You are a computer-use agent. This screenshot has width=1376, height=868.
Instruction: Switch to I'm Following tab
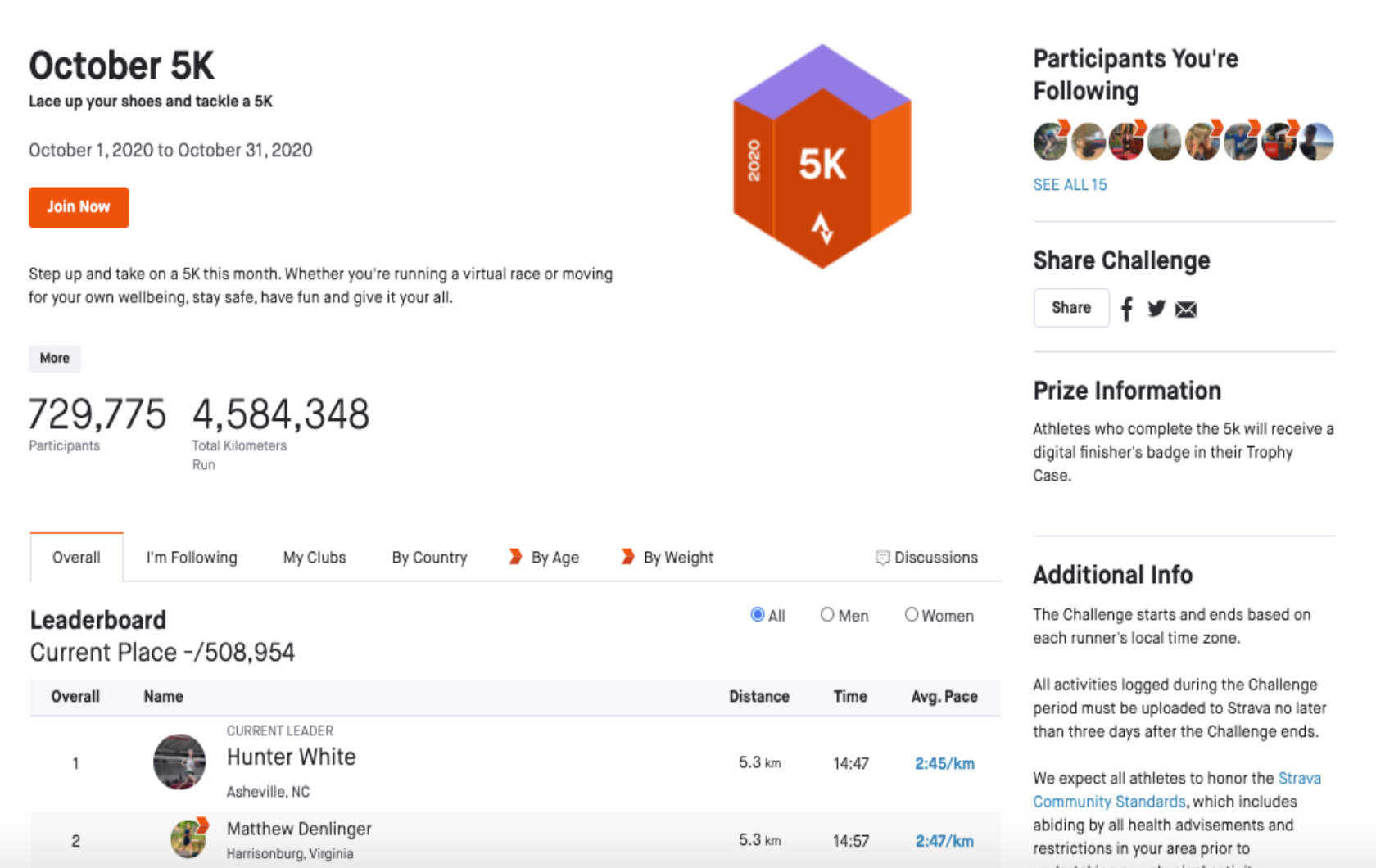point(192,558)
